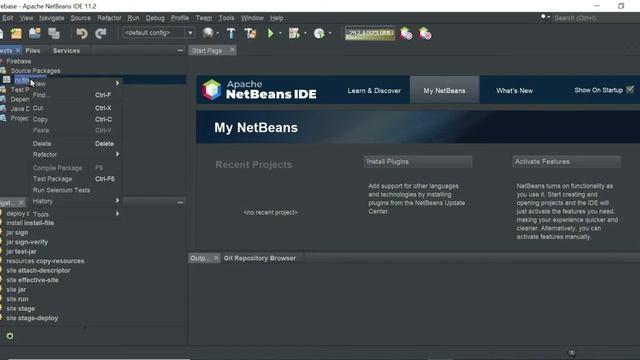Click the last toolbar icon on right
Screen dimensions: 640x360
pos(424,33)
